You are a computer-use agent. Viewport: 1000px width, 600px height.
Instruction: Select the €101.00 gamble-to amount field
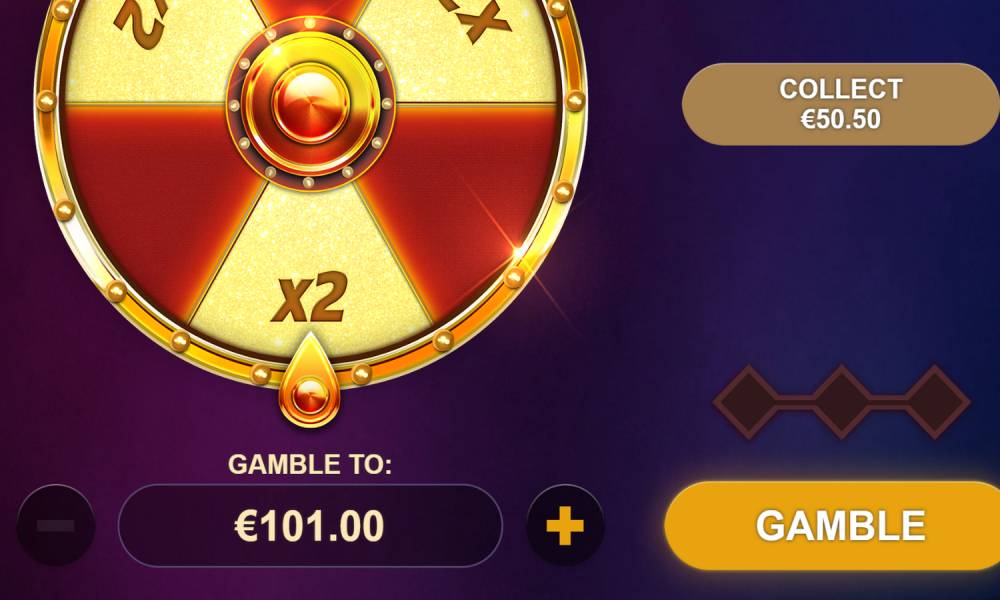pyautogui.click(x=310, y=525)
